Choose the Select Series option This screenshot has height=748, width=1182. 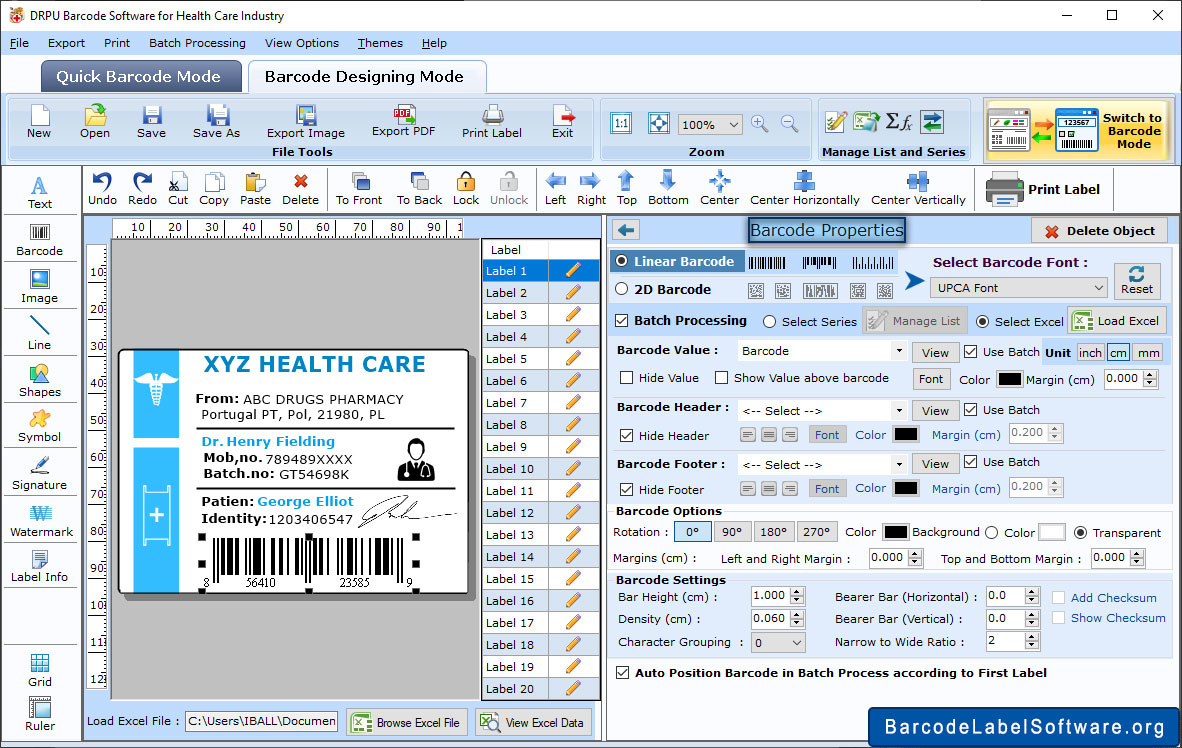click(769, 321)
